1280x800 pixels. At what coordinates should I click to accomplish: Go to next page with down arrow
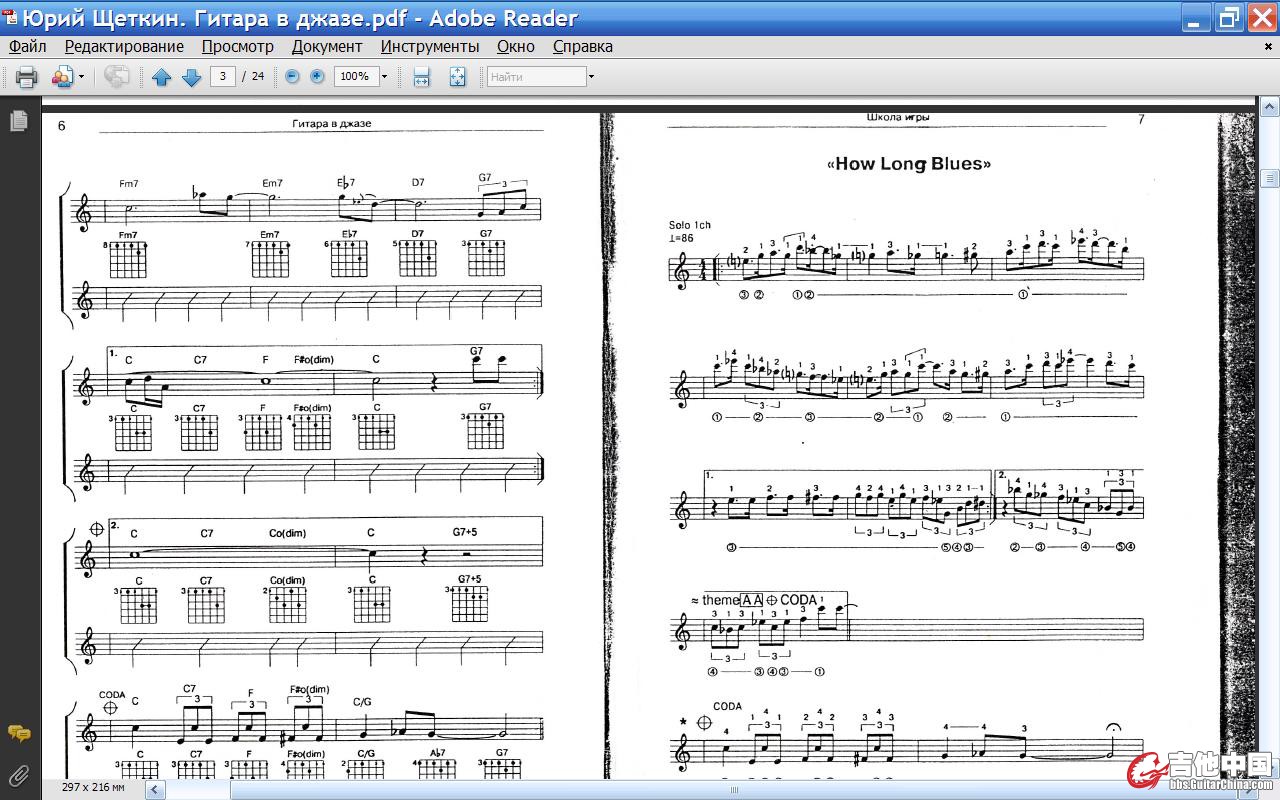pyautogui.click(x=192, y=77)
